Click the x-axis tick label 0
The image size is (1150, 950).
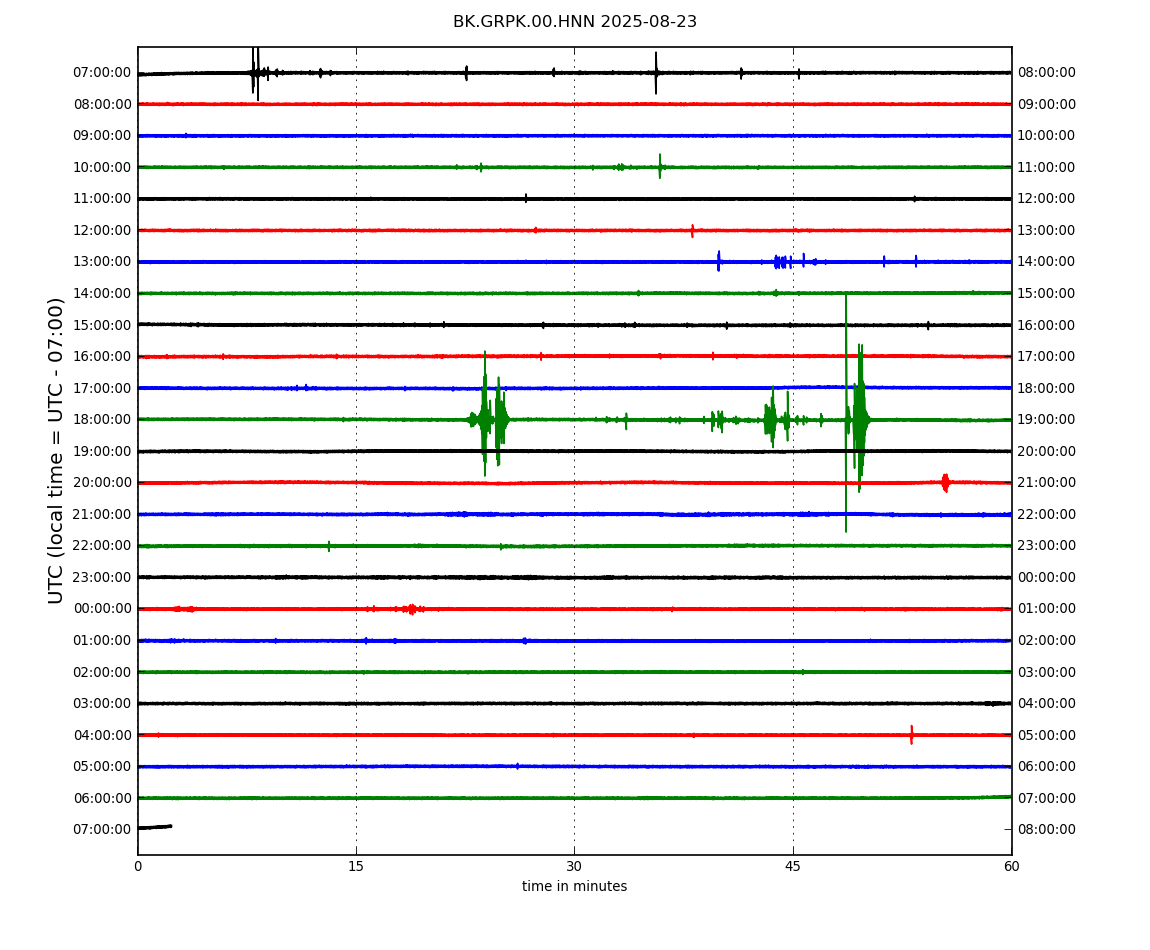[x=138, y=866]
